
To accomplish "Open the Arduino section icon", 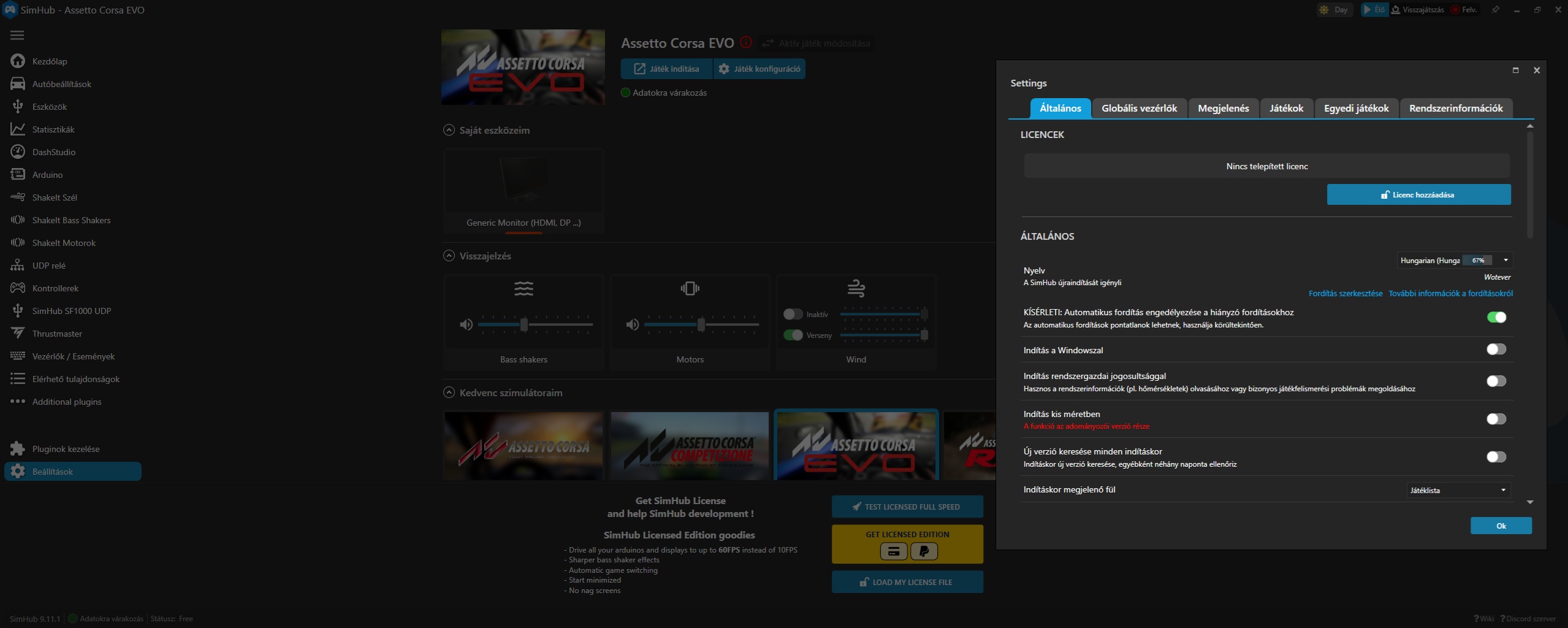I will pyautogui.click(x=18, y=175).
